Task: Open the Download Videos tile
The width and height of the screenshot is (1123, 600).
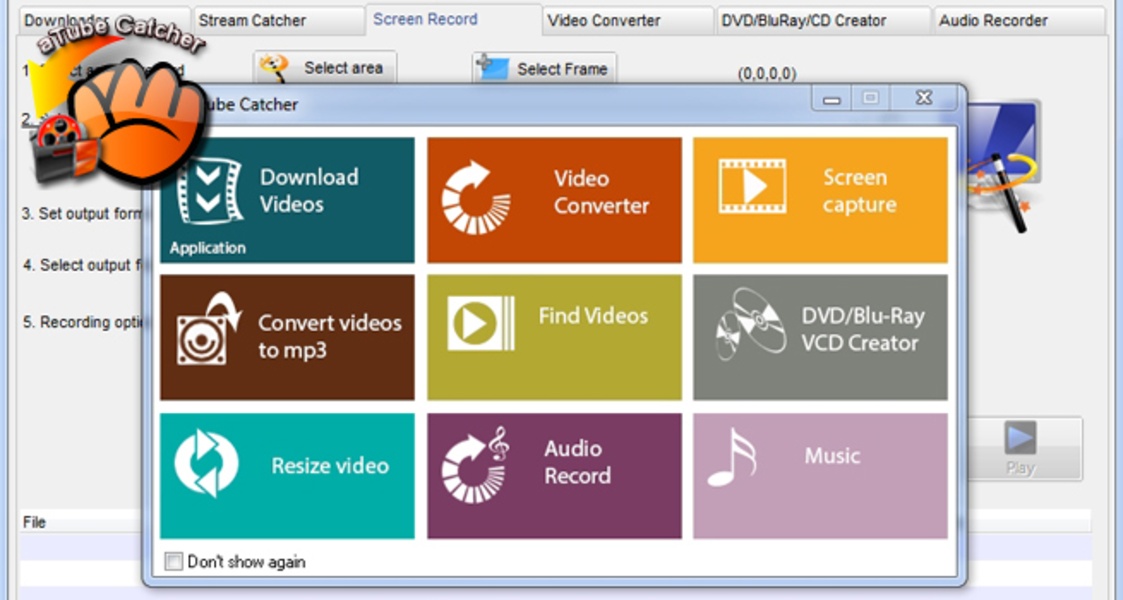Action: [x=287, y=200]
